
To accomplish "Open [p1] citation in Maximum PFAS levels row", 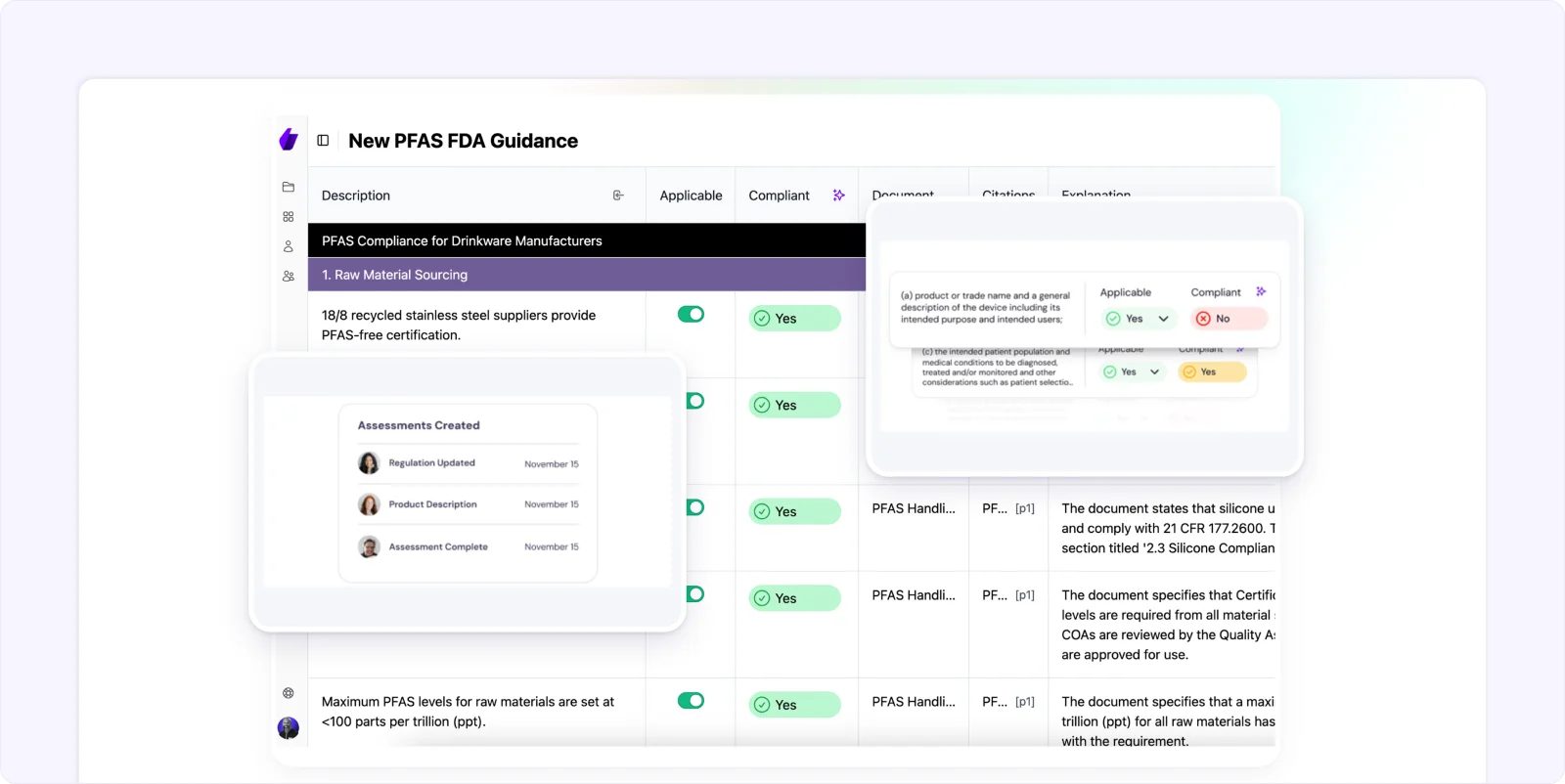I will [1024, 702].
